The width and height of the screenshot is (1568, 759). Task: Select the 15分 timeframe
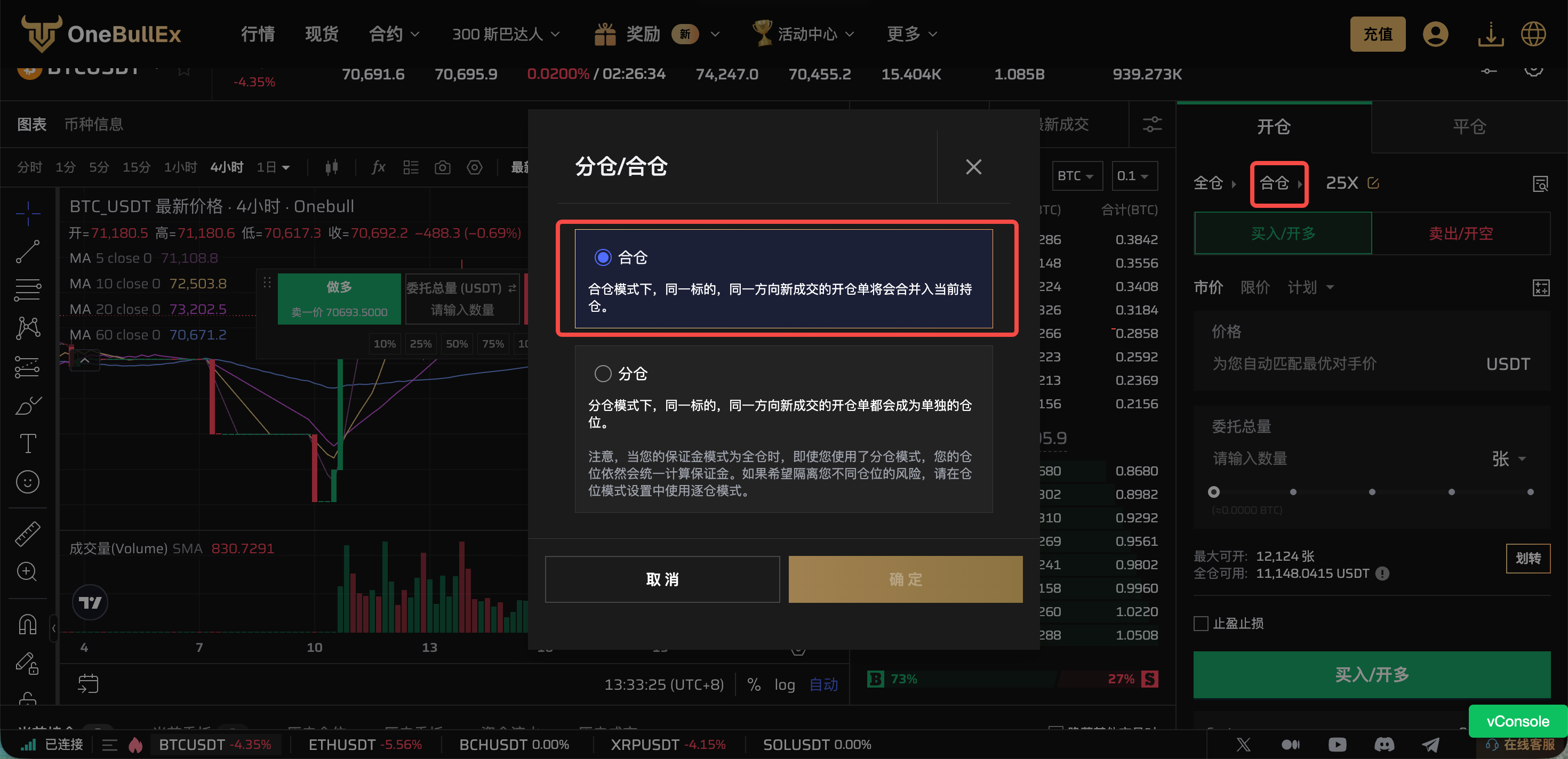pos(136,167)
